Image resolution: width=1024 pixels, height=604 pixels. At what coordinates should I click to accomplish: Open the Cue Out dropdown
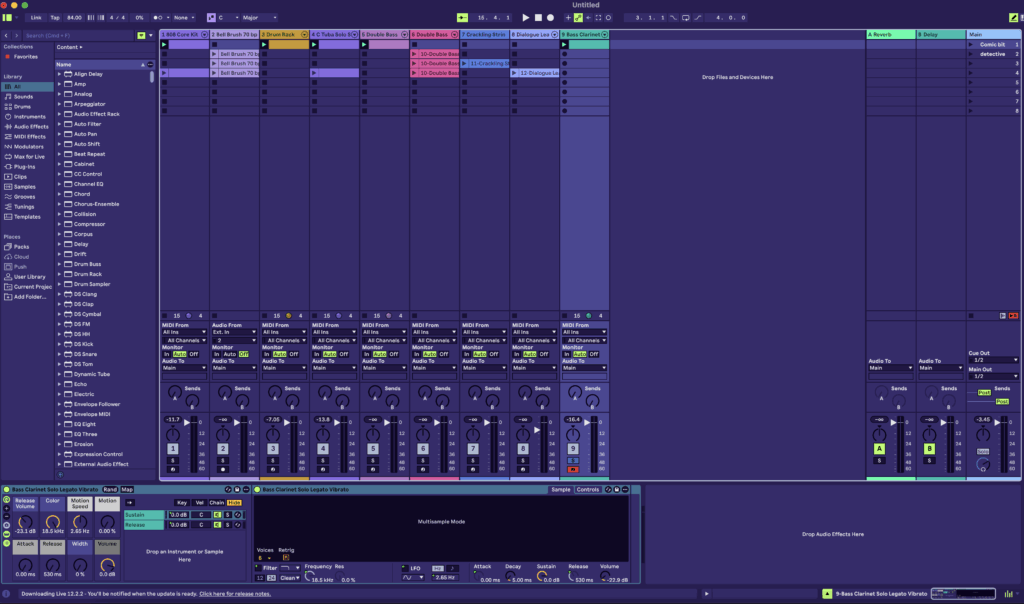[x=992, y=360]
